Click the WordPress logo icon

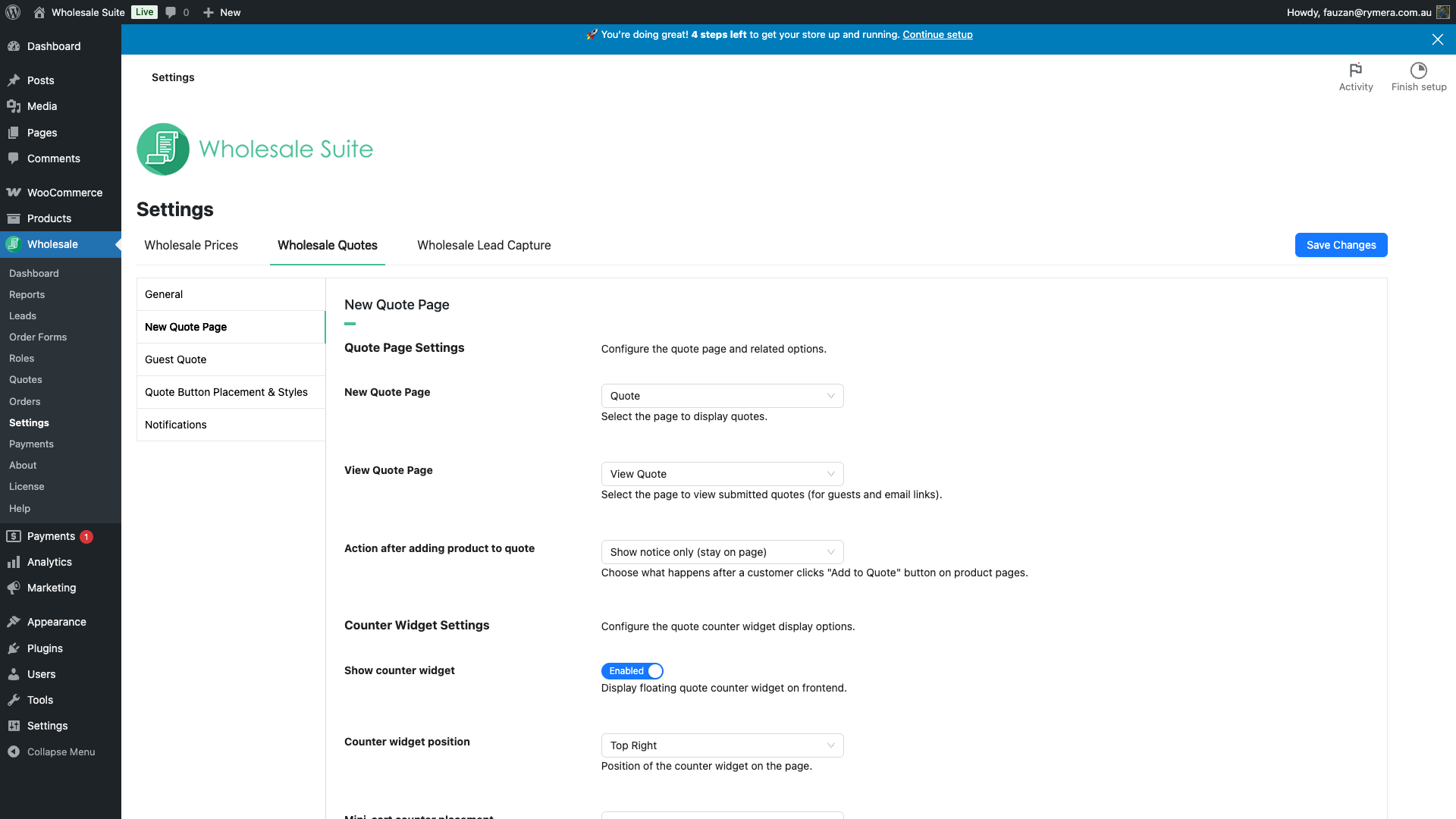[x=13, y=12]
